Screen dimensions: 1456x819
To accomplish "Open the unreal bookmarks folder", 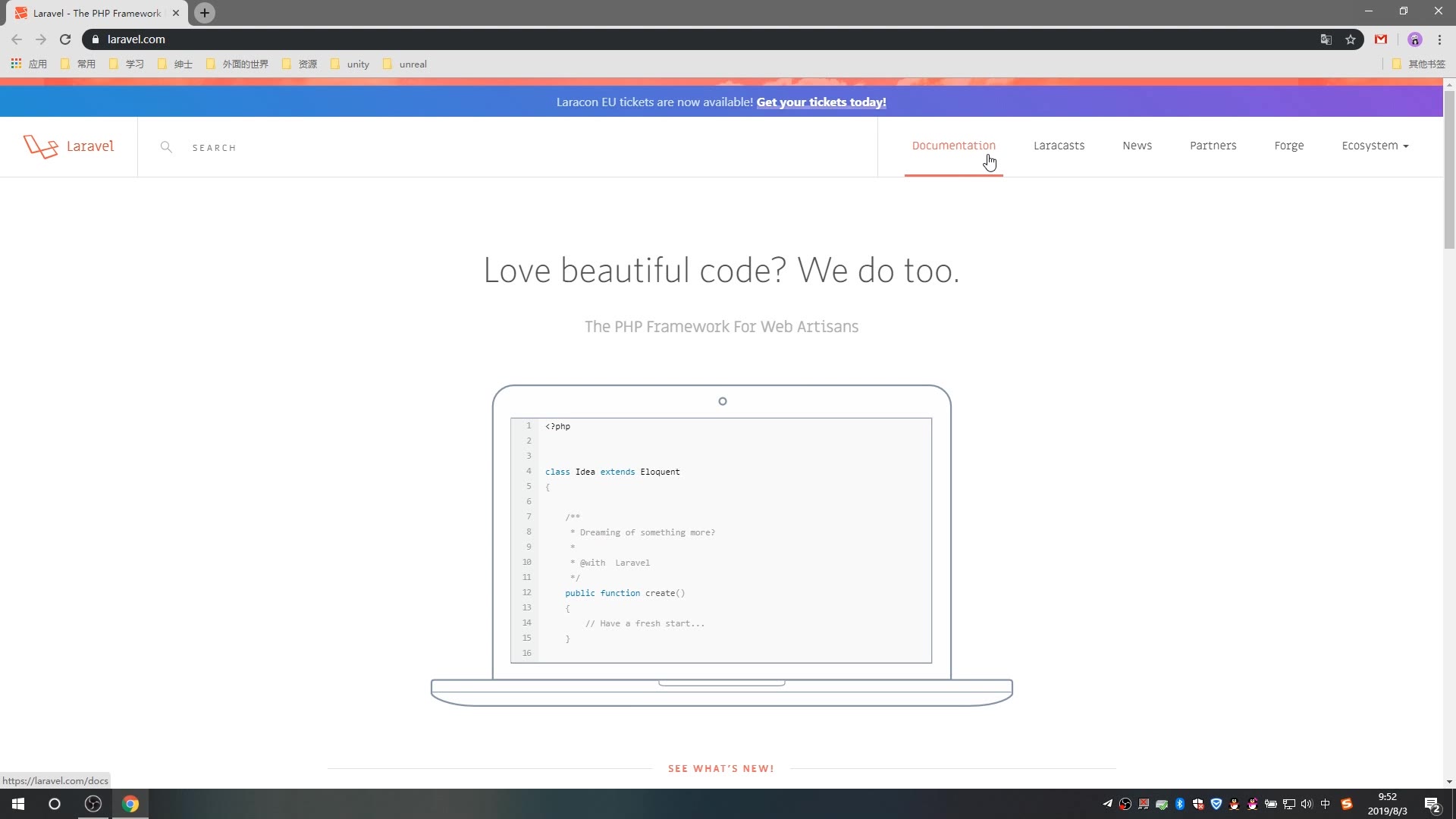I will [x=406, y=64].
